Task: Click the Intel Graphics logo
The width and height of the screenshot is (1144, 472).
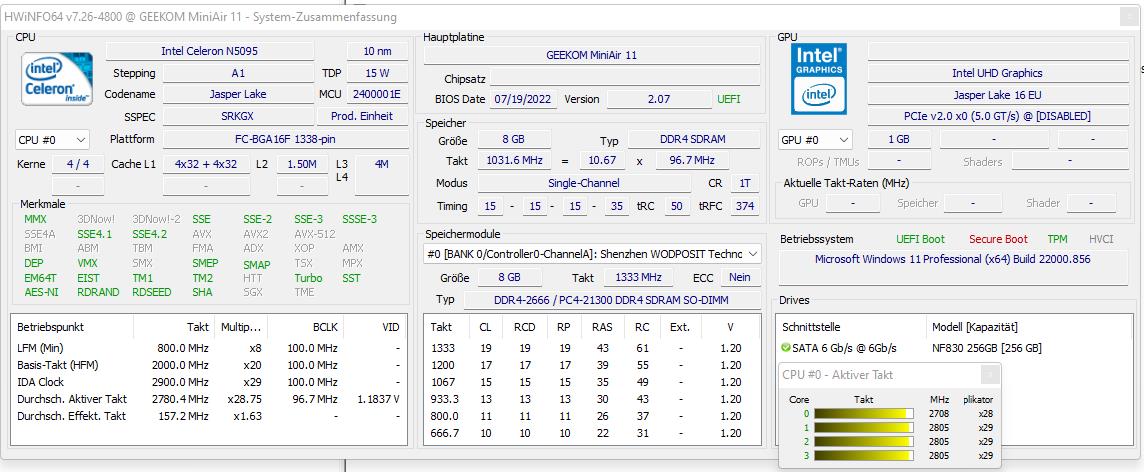Action: 819,79
